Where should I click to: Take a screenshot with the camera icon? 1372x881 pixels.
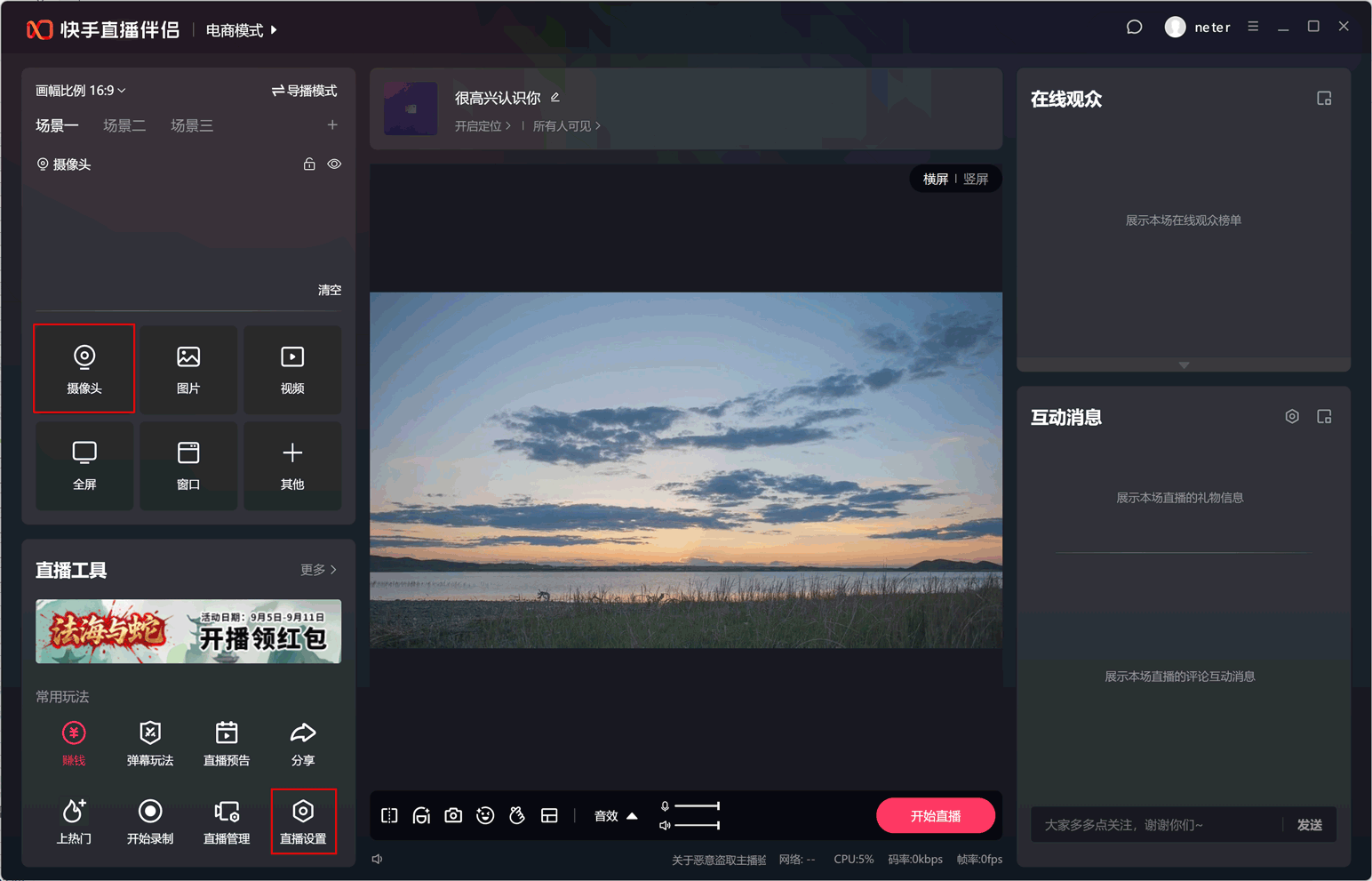pos(453,815)
